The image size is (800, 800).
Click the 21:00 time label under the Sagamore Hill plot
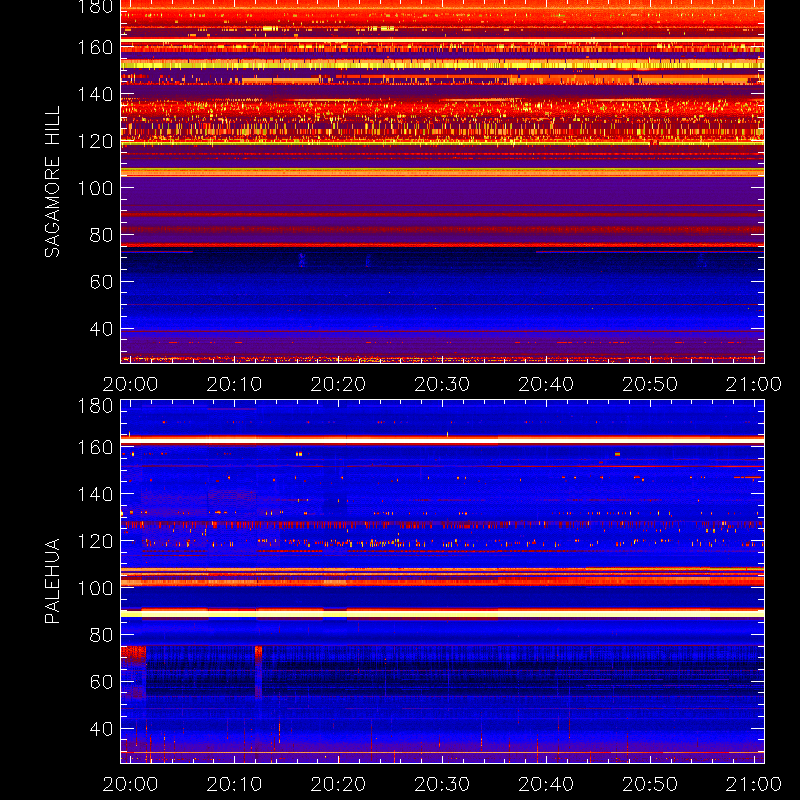[x=754, y=384]
